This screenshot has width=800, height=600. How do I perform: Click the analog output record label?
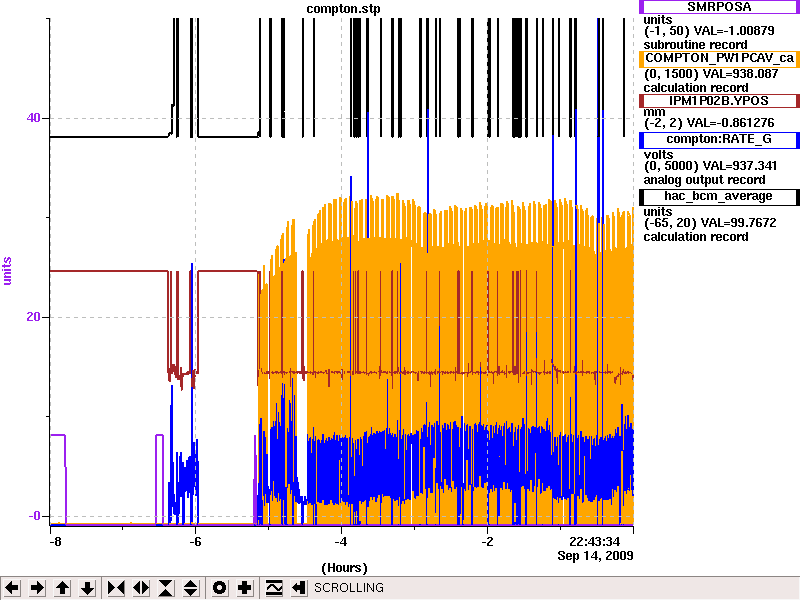coord(705,180)
